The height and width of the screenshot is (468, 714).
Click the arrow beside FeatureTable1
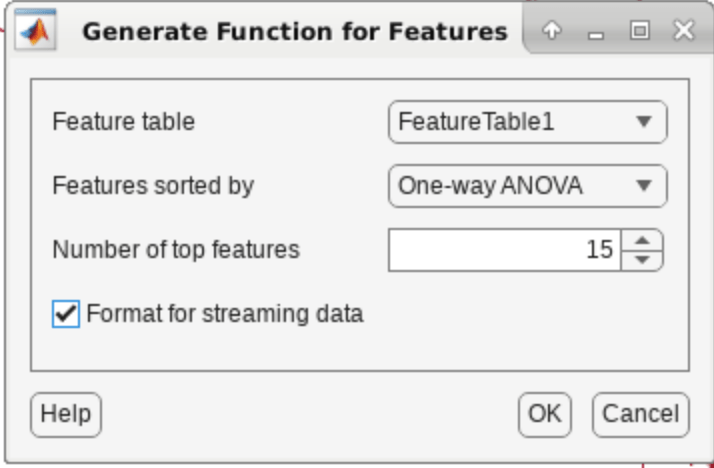pyautogui.click(x=644, y=123)
